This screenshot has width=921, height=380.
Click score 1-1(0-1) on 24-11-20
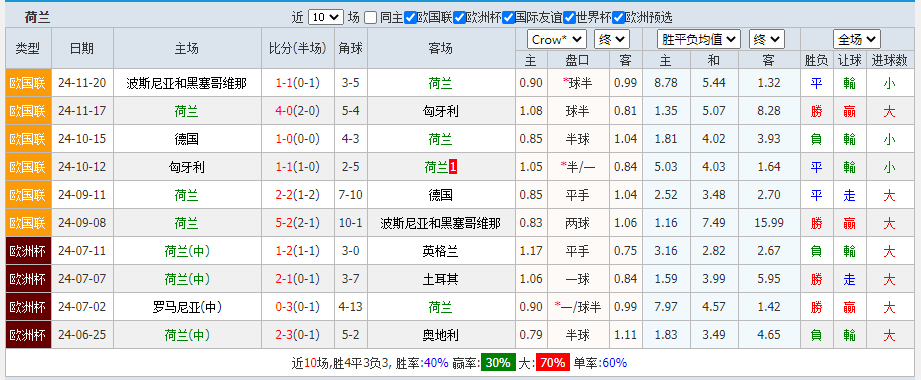pyautogui.click(x=298, y=83)
